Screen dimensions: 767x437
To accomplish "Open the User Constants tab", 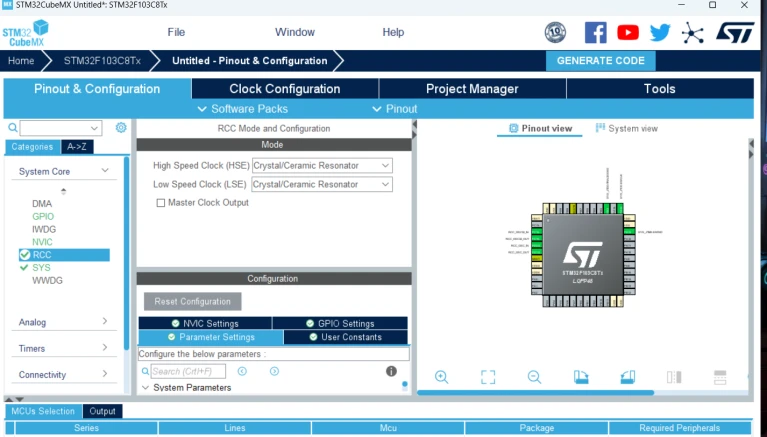I will pyautogui.click(x=345, y=337).
